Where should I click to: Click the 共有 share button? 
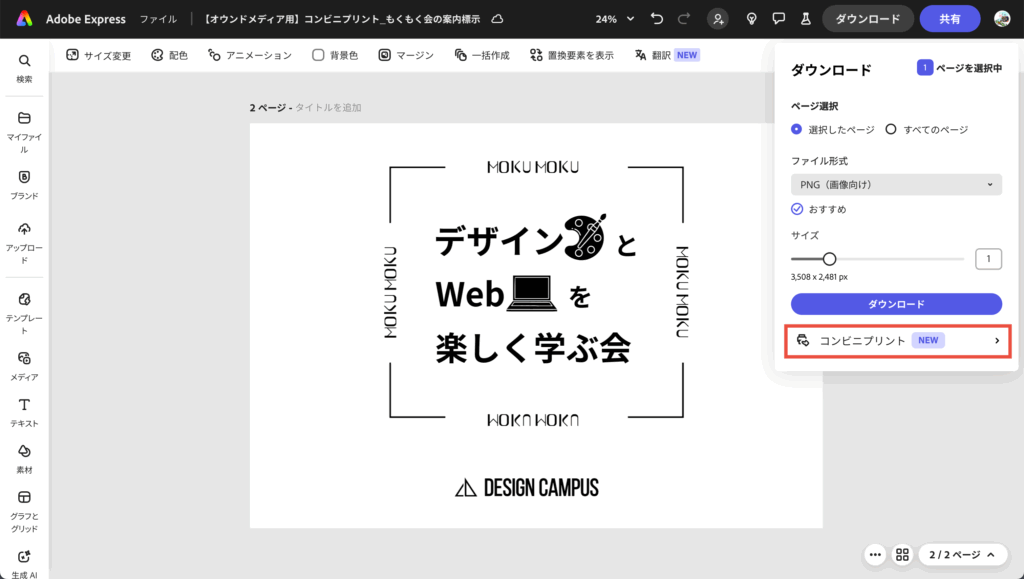pos(950,19)
